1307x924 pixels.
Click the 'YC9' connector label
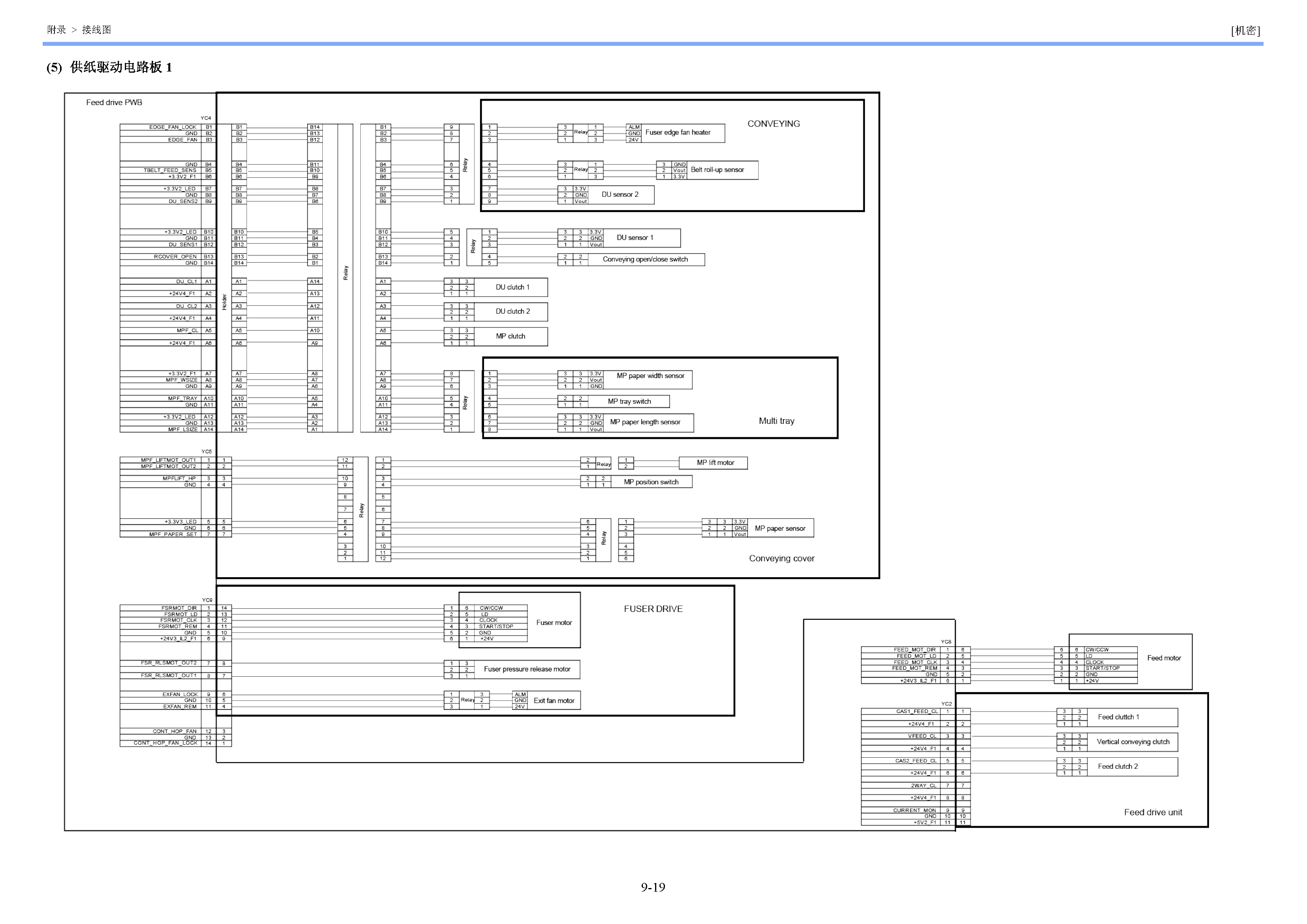tap(207, 600)
